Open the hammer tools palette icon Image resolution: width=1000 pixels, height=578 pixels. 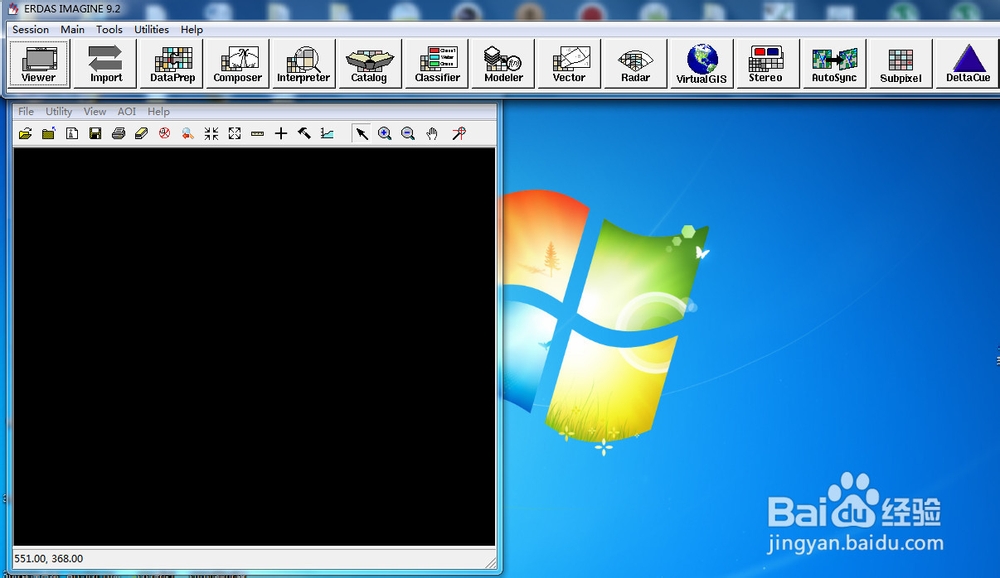tap(304, 133)
